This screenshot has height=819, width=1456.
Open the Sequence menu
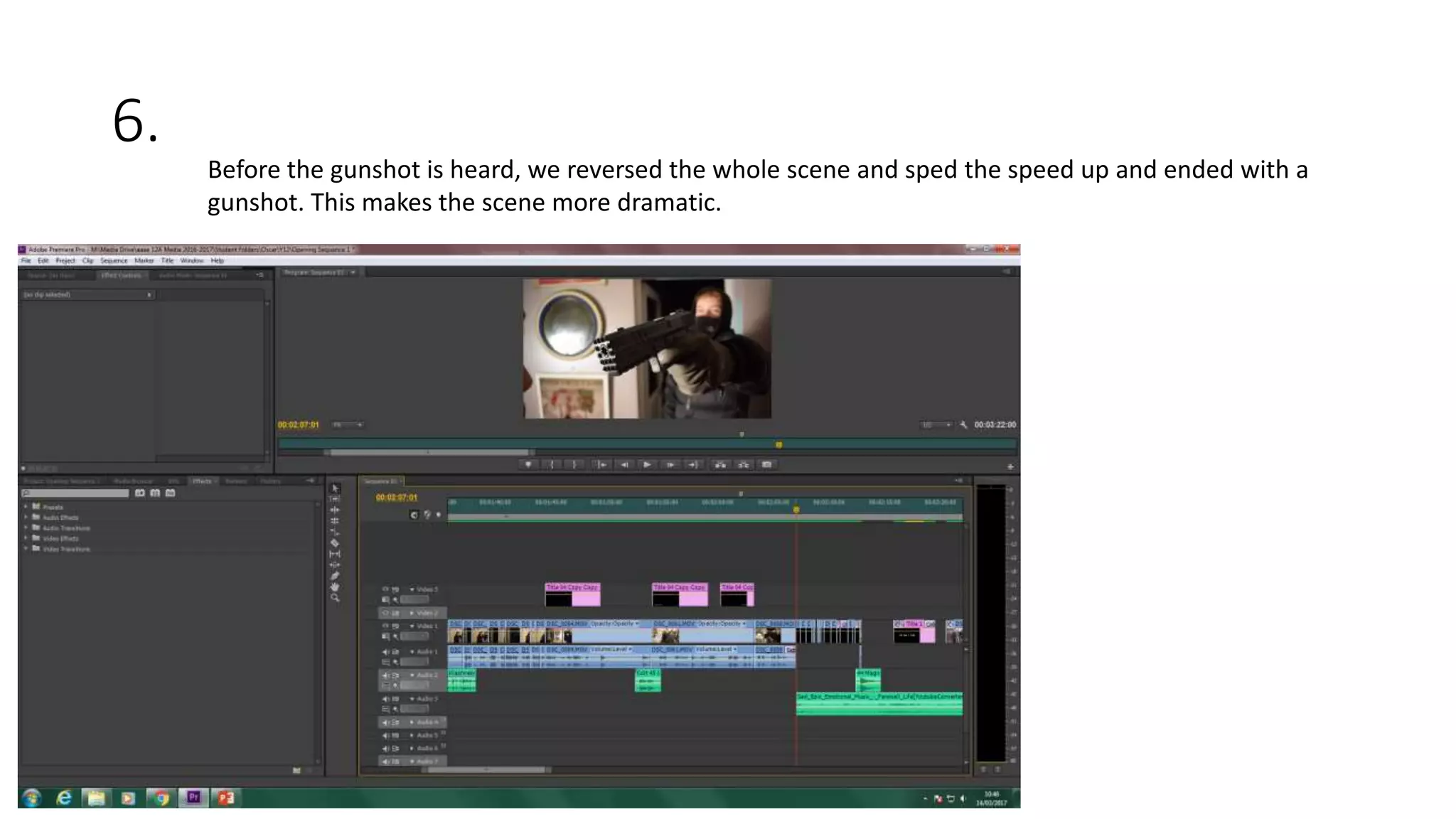[x=114, y=261]
